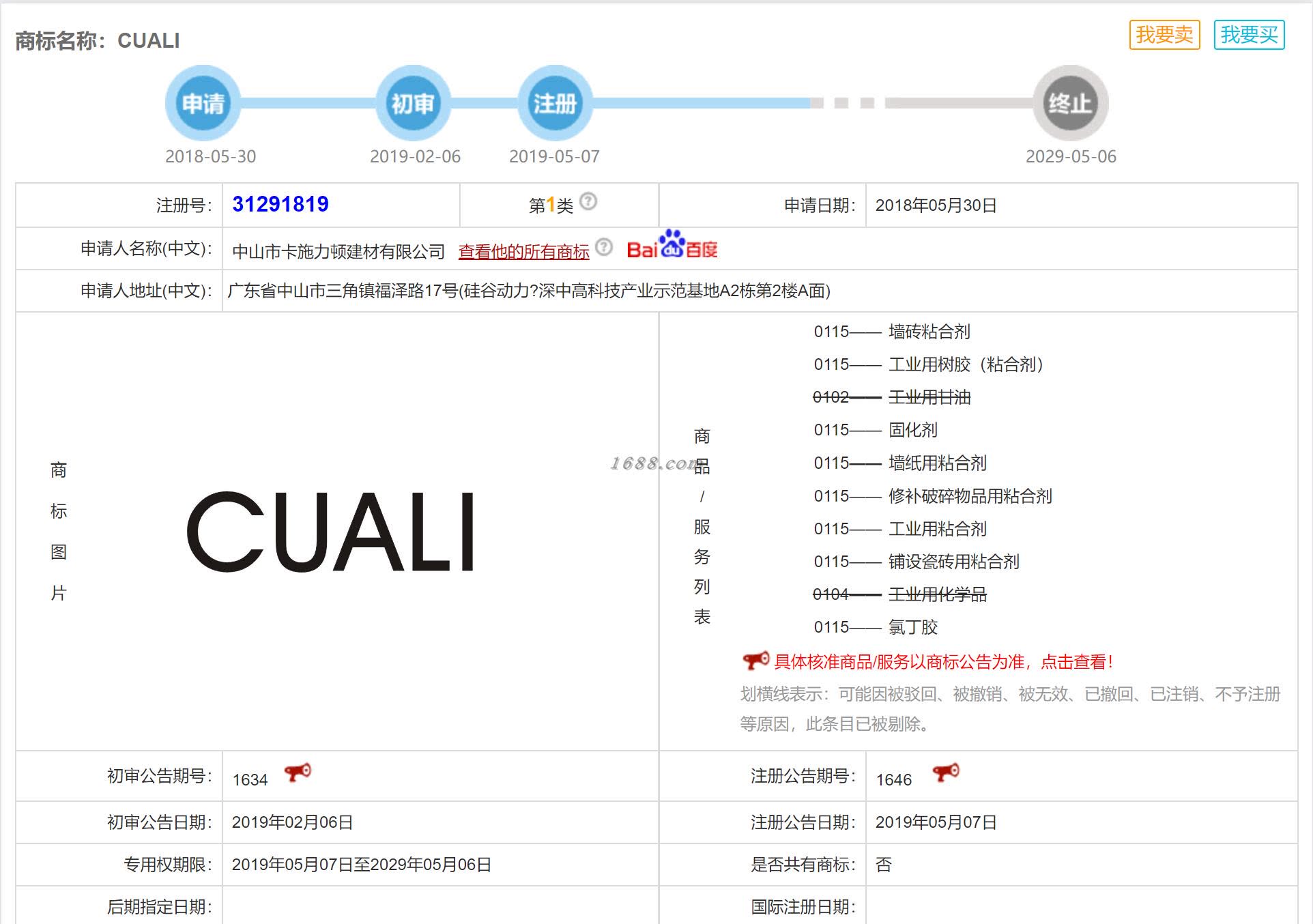
Task: Click the 第1类 class label
Action: point(551,205)
